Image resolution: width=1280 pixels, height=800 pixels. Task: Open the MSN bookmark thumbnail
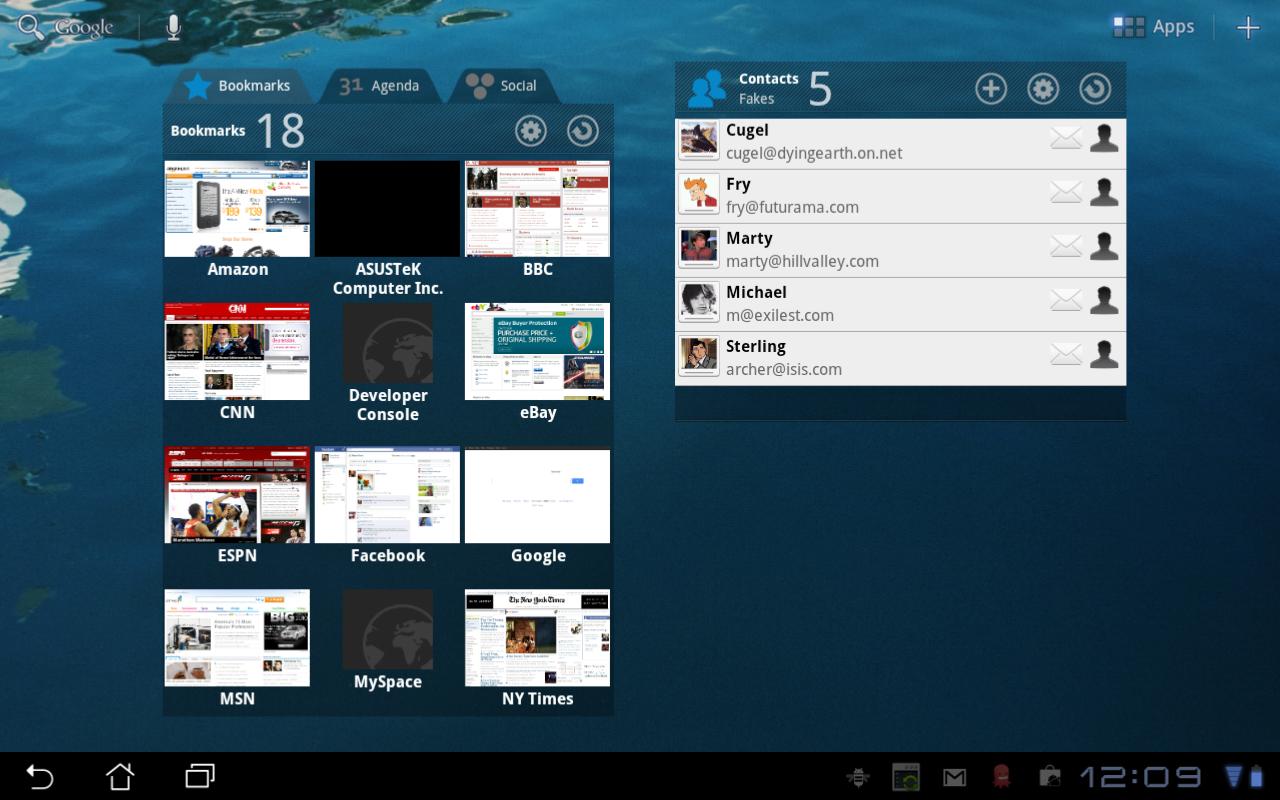click(x=237, y=638)
